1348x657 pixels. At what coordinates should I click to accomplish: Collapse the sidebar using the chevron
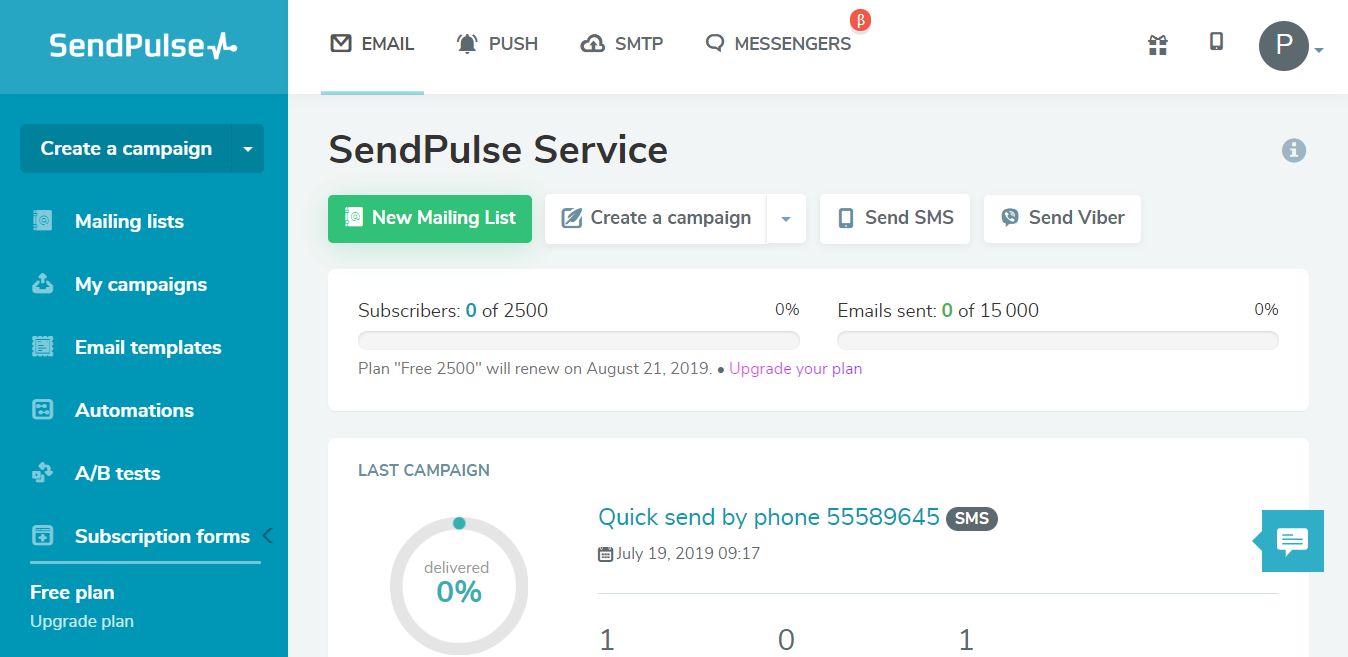pyautogui.click(x=267, y=536)
